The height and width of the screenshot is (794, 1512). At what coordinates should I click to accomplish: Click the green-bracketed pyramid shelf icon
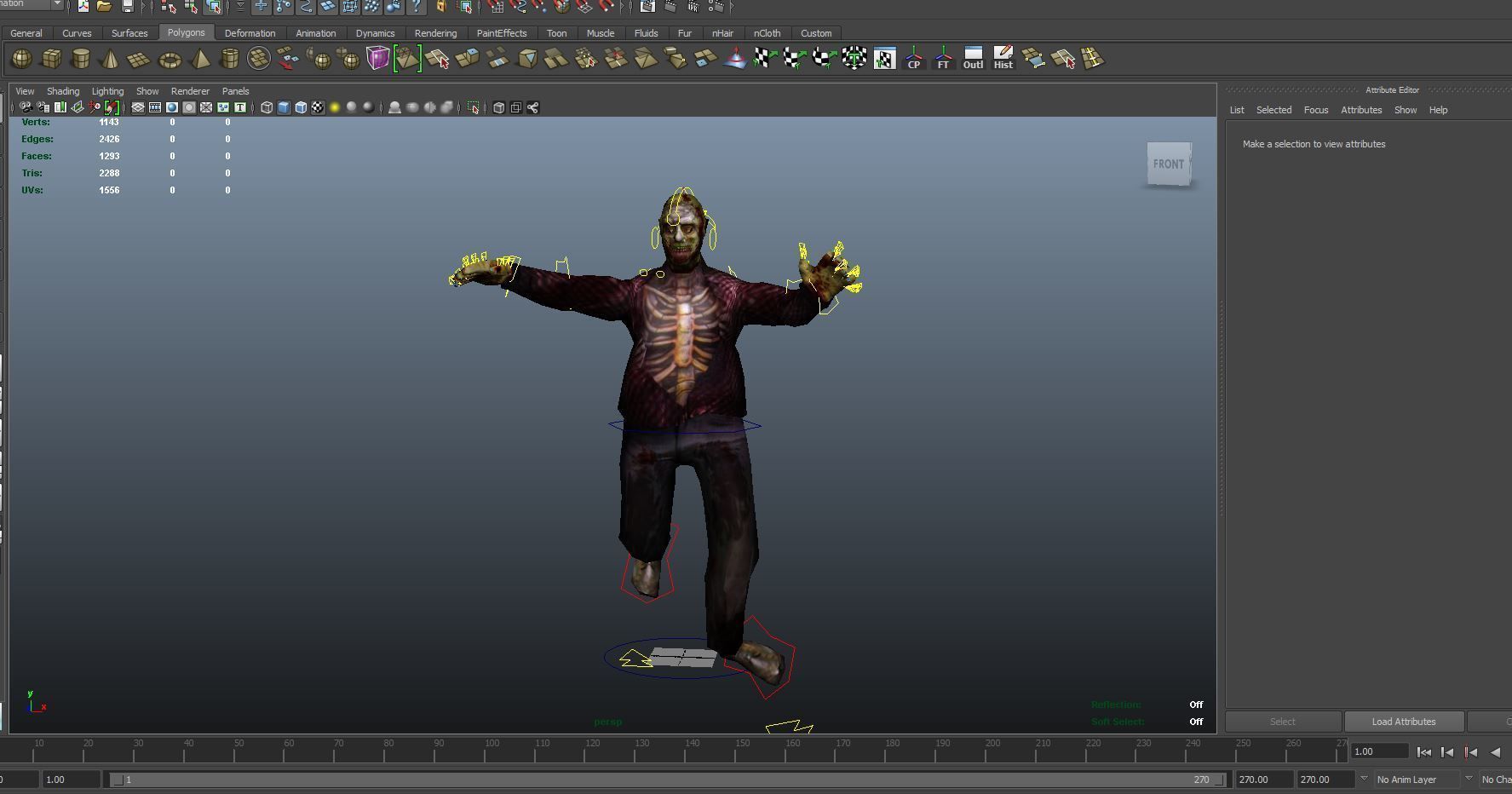[x=407, y=59]
